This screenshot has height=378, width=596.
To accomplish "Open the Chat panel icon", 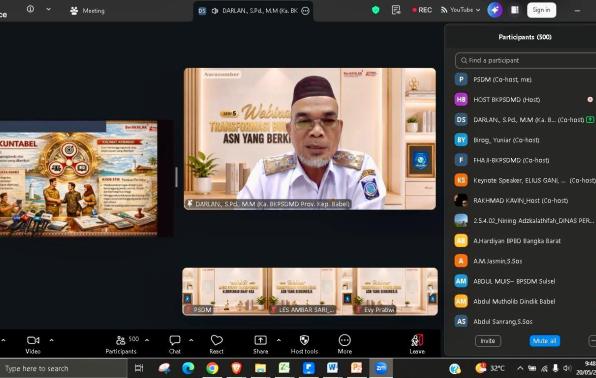I will [x=175, y=340].
